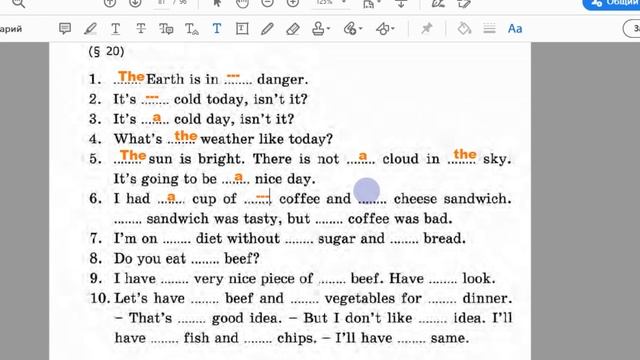The width and height of the screenshot is (640, 360).
Task: Click orange "a" before "cup of"
Action: pyautogui.click(x=171, y=197)
